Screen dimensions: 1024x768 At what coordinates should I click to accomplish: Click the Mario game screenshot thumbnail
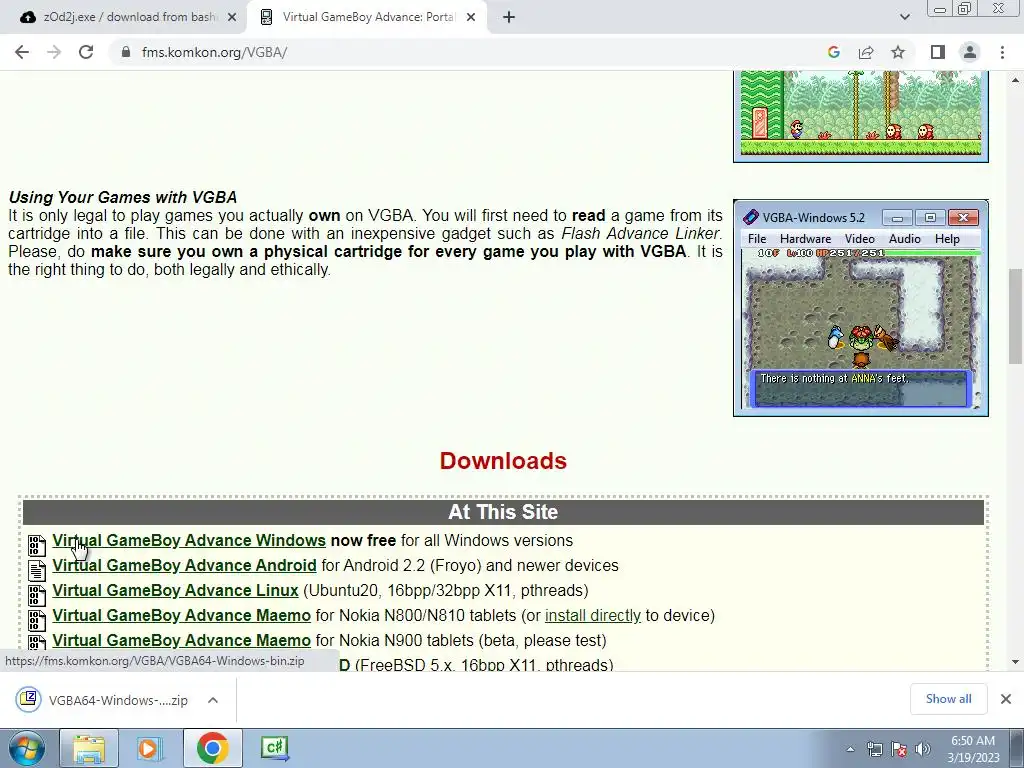[x=861, y=116]
